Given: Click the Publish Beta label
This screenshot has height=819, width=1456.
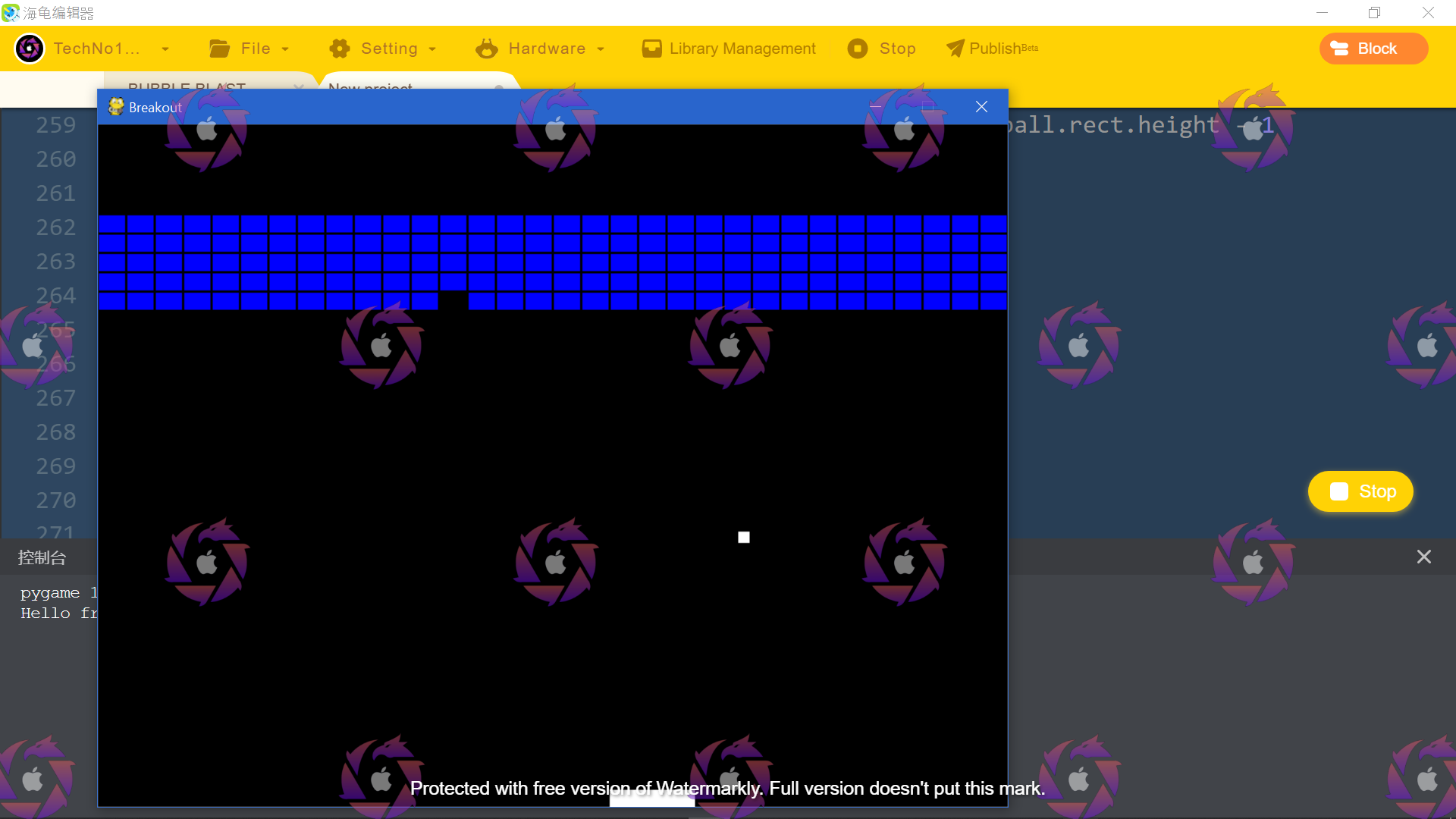Looking at the screenshot, I should point(1003,49).
